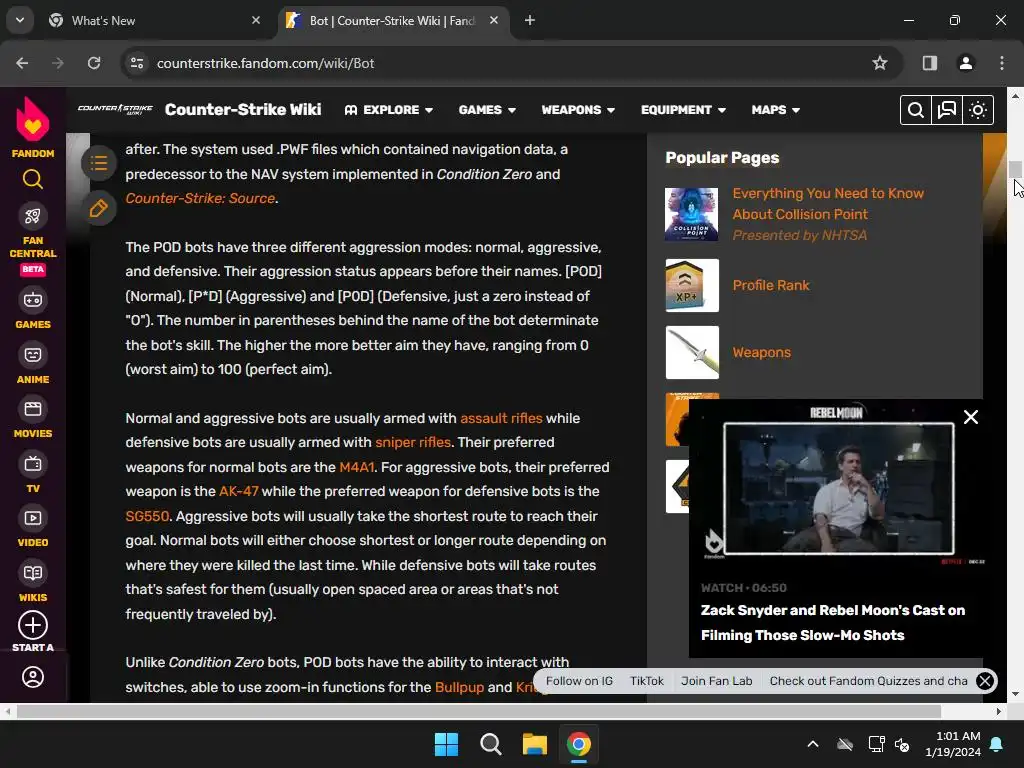Open the wiki discussions speech bubble icon
Viewport: 1024px width, 768px height.
(947, 110)
